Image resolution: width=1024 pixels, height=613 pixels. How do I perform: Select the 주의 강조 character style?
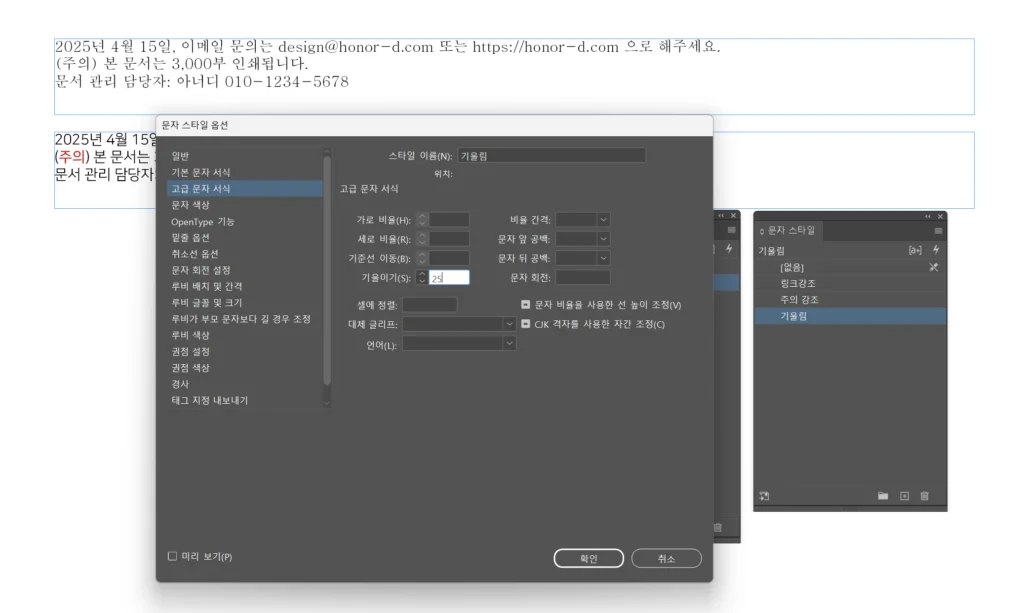coord(850,300)
